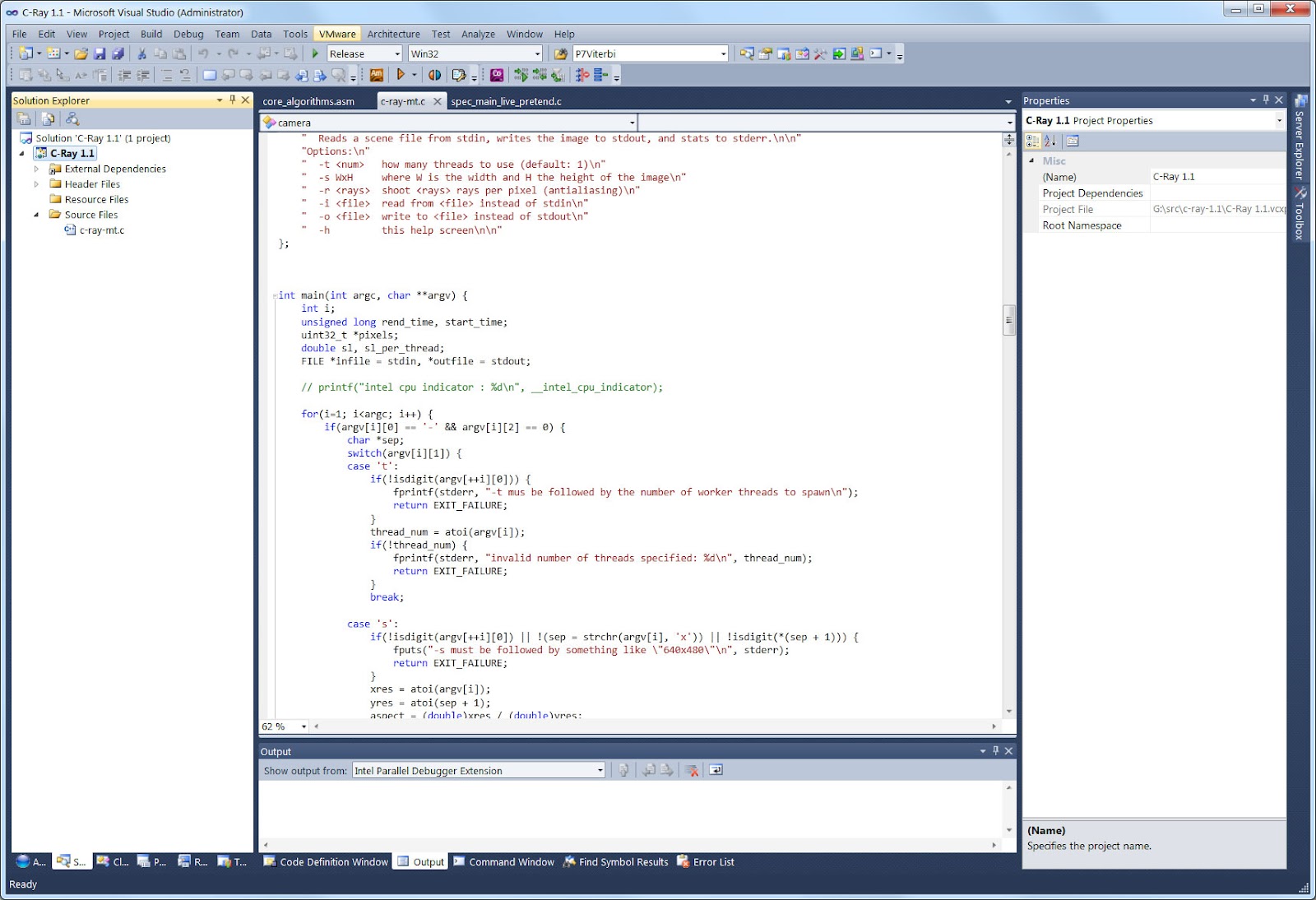Open the C-Ray 1.1 Project Properties dropdown
This screenshot has height=900, width=1316.
[x=1279, y=120]
